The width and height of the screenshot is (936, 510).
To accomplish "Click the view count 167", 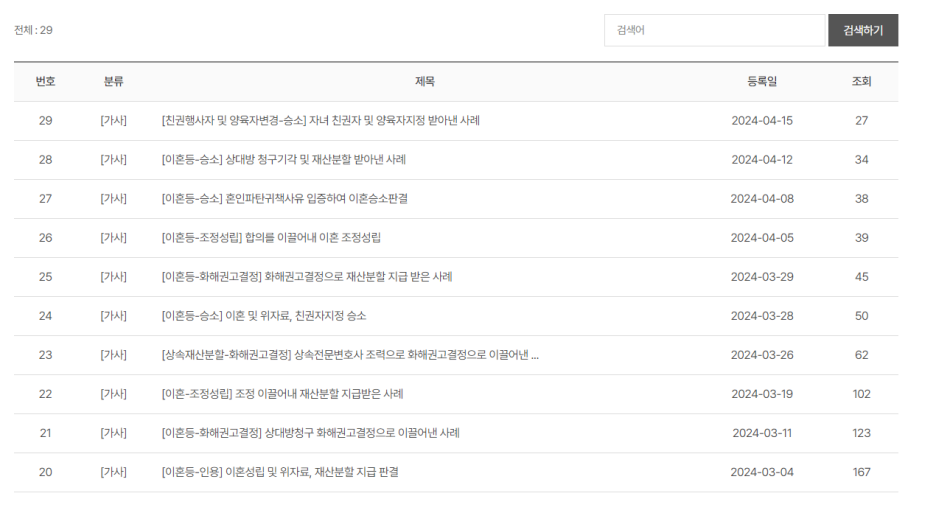I will point(861,472).
